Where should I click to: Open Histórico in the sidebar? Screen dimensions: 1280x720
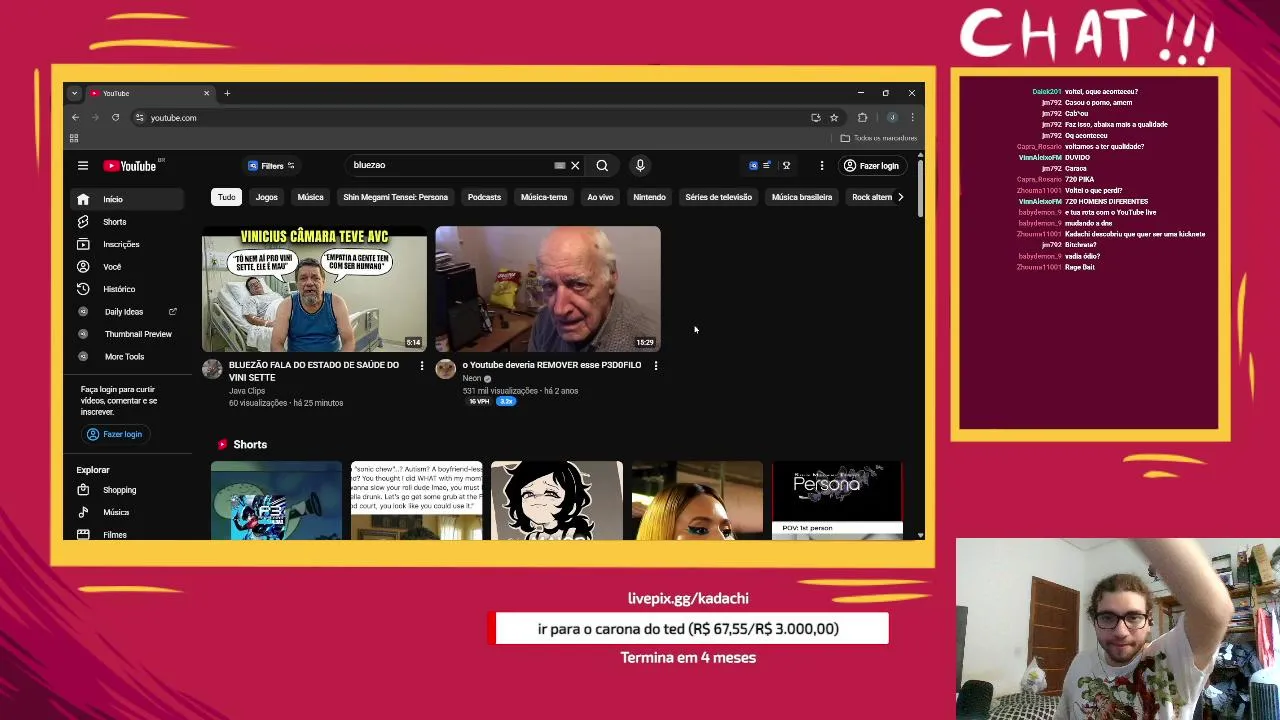127,289
